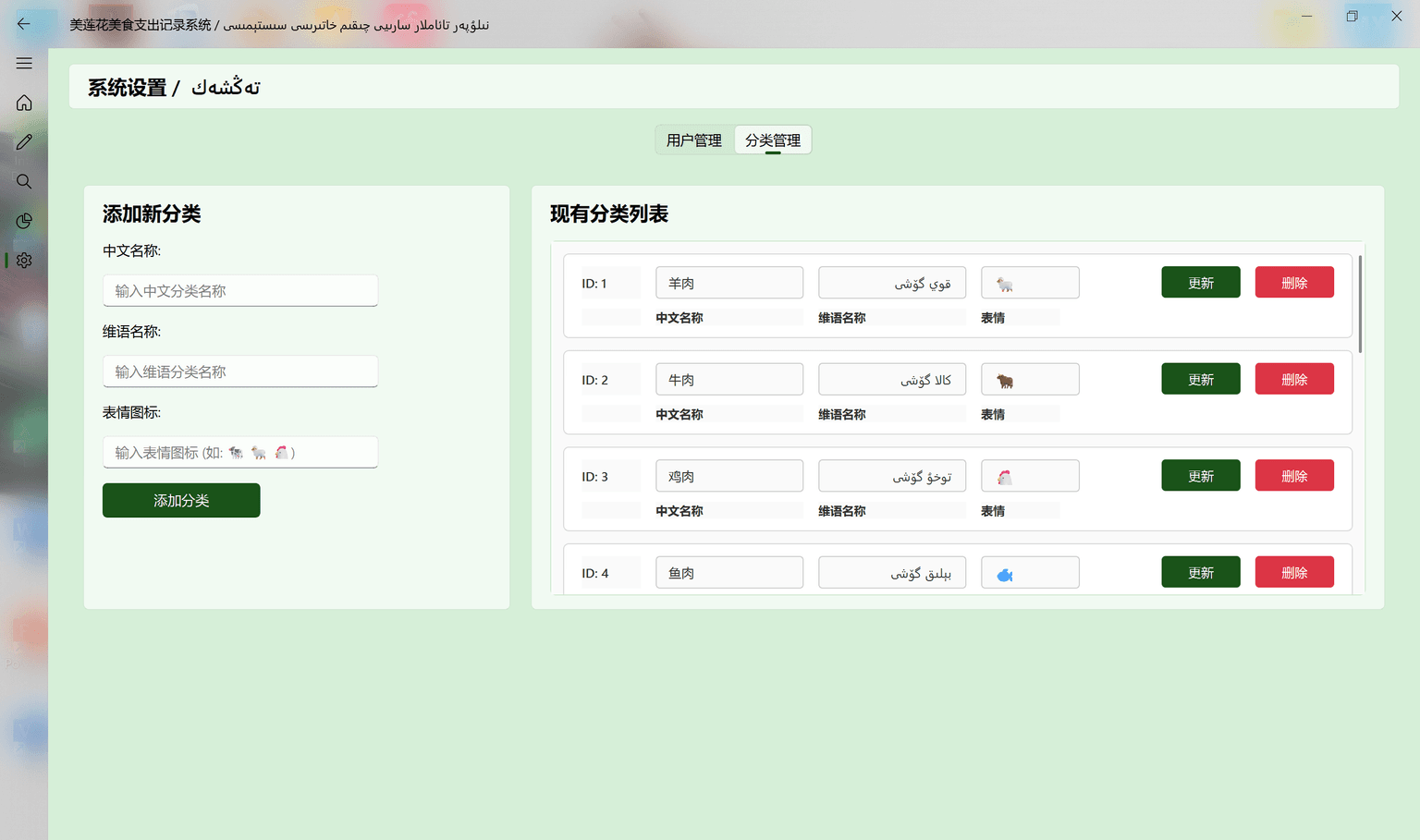This screenshot has height=840, width=1420.
Task: Edit the Uyghur name field for ID 1
Action: [892, 283]
